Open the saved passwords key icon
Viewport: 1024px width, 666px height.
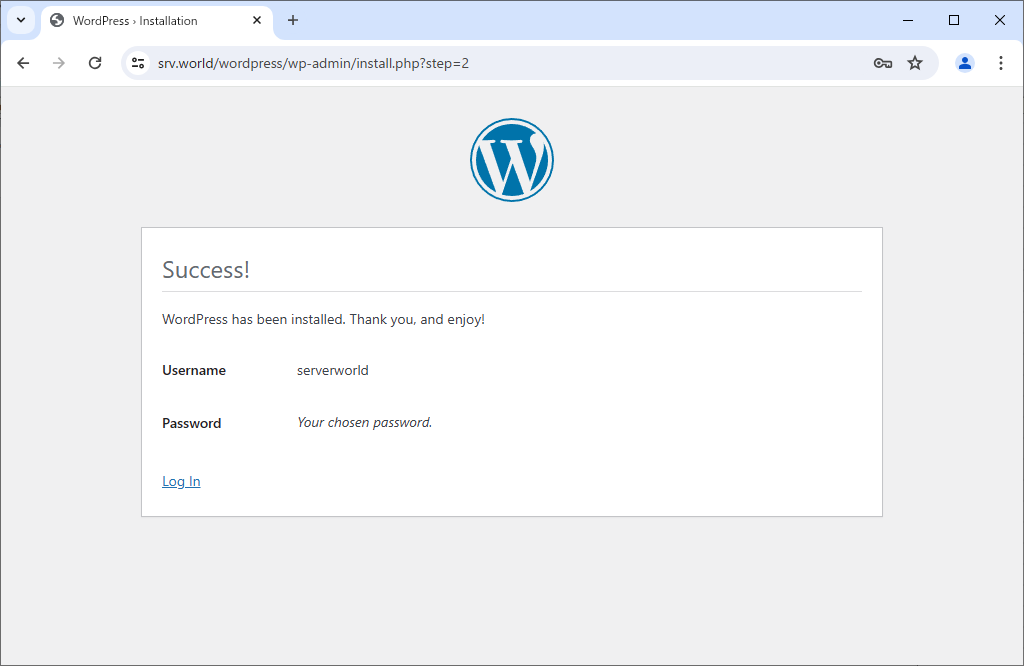[882, 63]
